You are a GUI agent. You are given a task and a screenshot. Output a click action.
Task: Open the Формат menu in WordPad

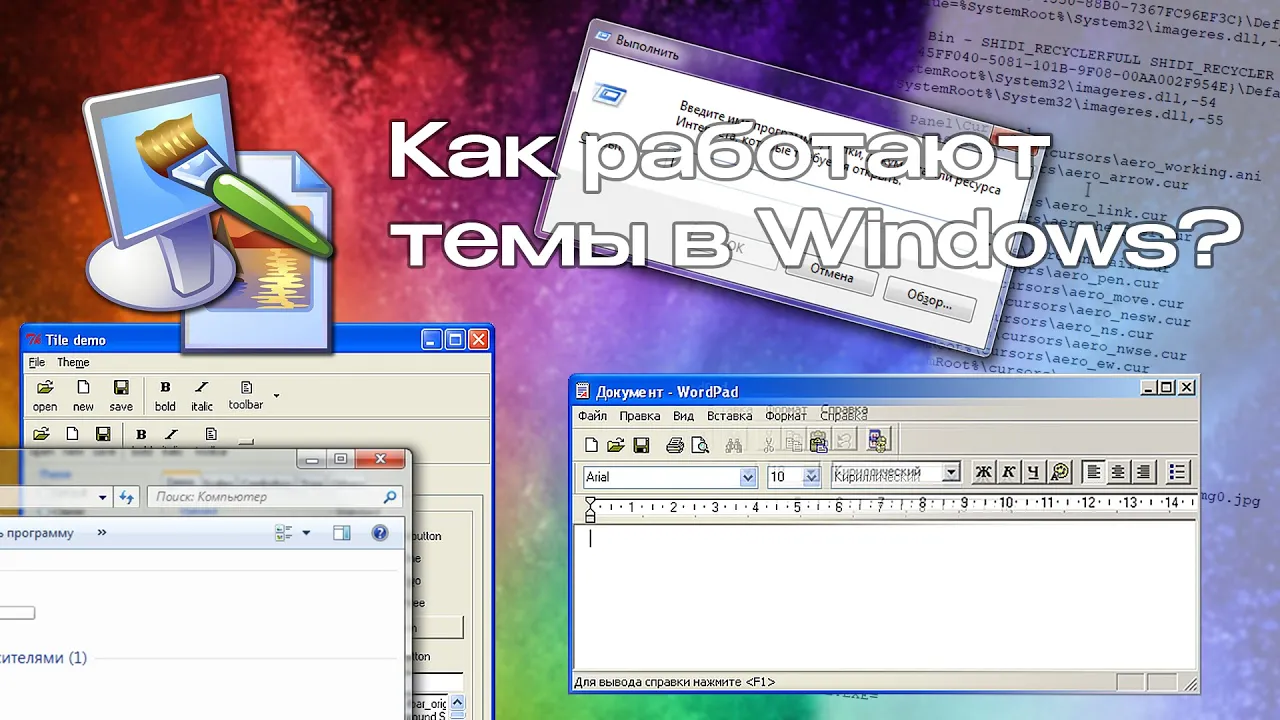pos(786,415)
